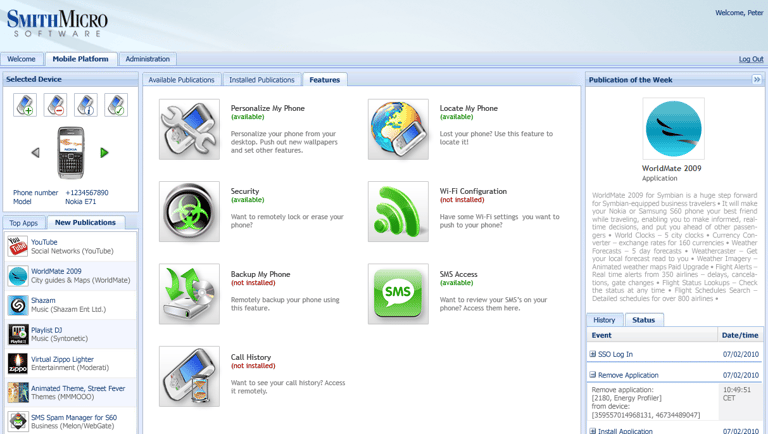The image size is (768, 434).
Task: Collapse the Publication of the Week panel
Action: pyautogui.click(x=757, y=79)
